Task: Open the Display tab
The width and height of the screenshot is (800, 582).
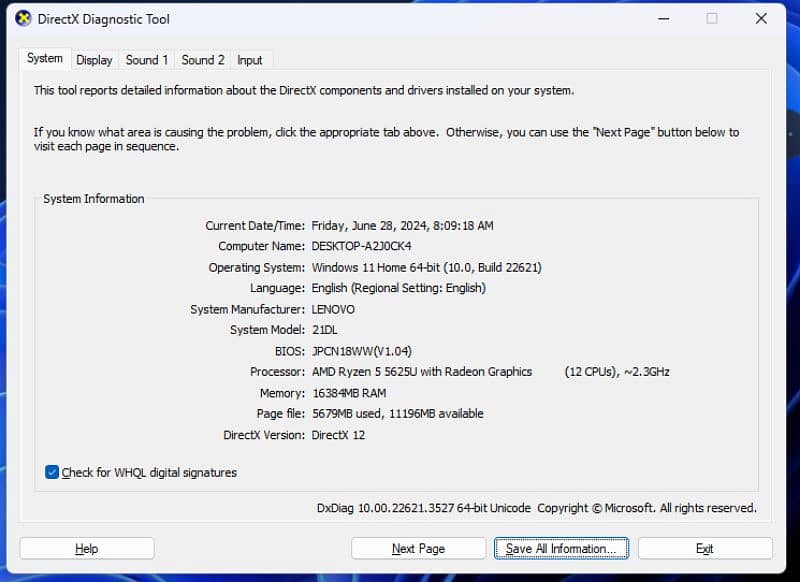Action: tap(94, 60)
